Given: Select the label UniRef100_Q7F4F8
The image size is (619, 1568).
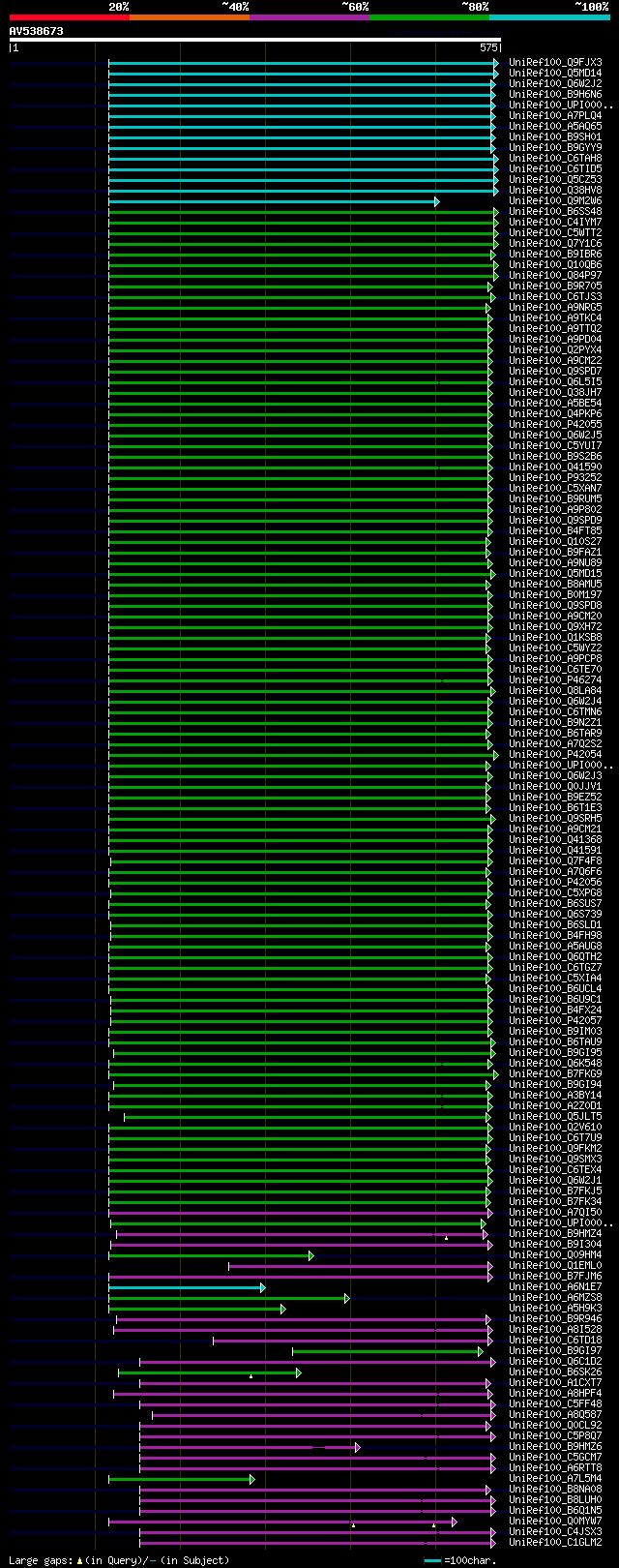Looking at the screenshot, I should 555,861.
